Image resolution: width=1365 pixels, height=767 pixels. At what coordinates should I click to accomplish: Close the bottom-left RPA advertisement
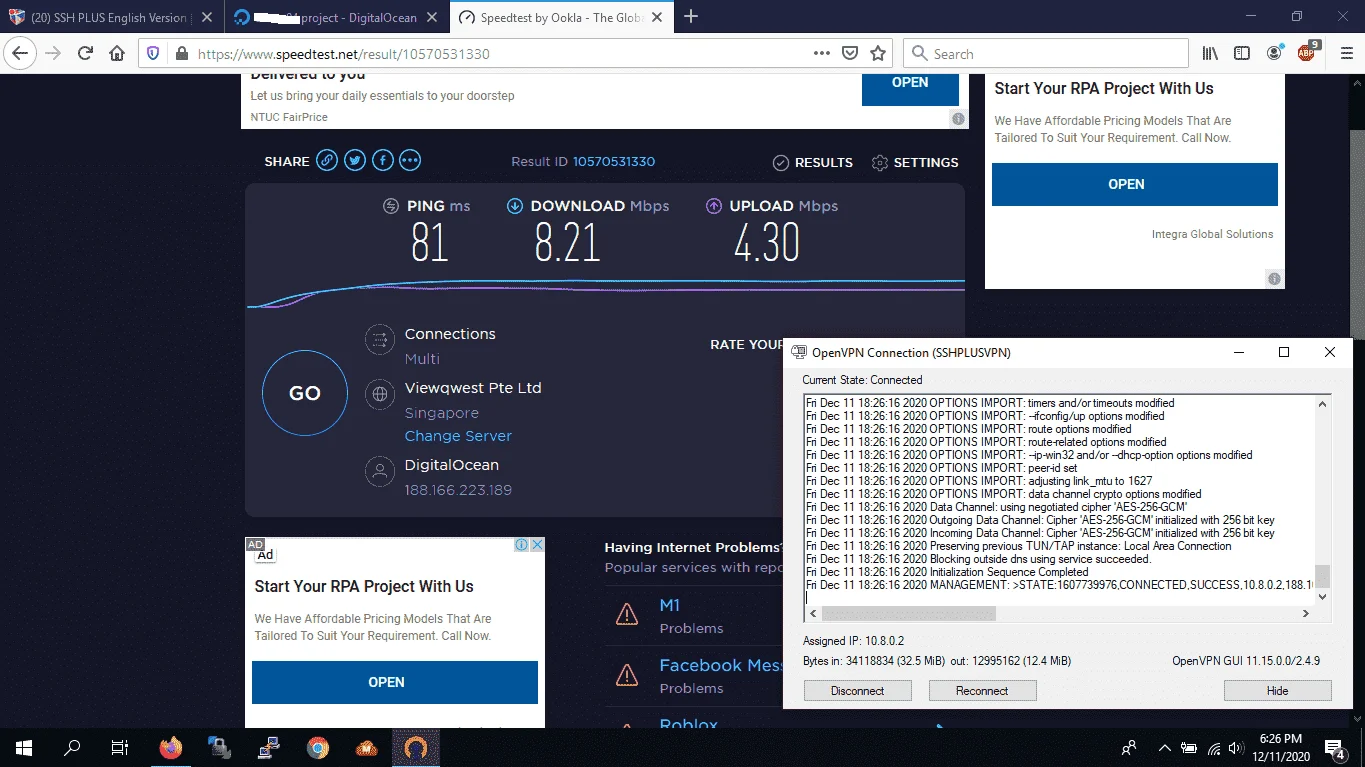[537, 545]
